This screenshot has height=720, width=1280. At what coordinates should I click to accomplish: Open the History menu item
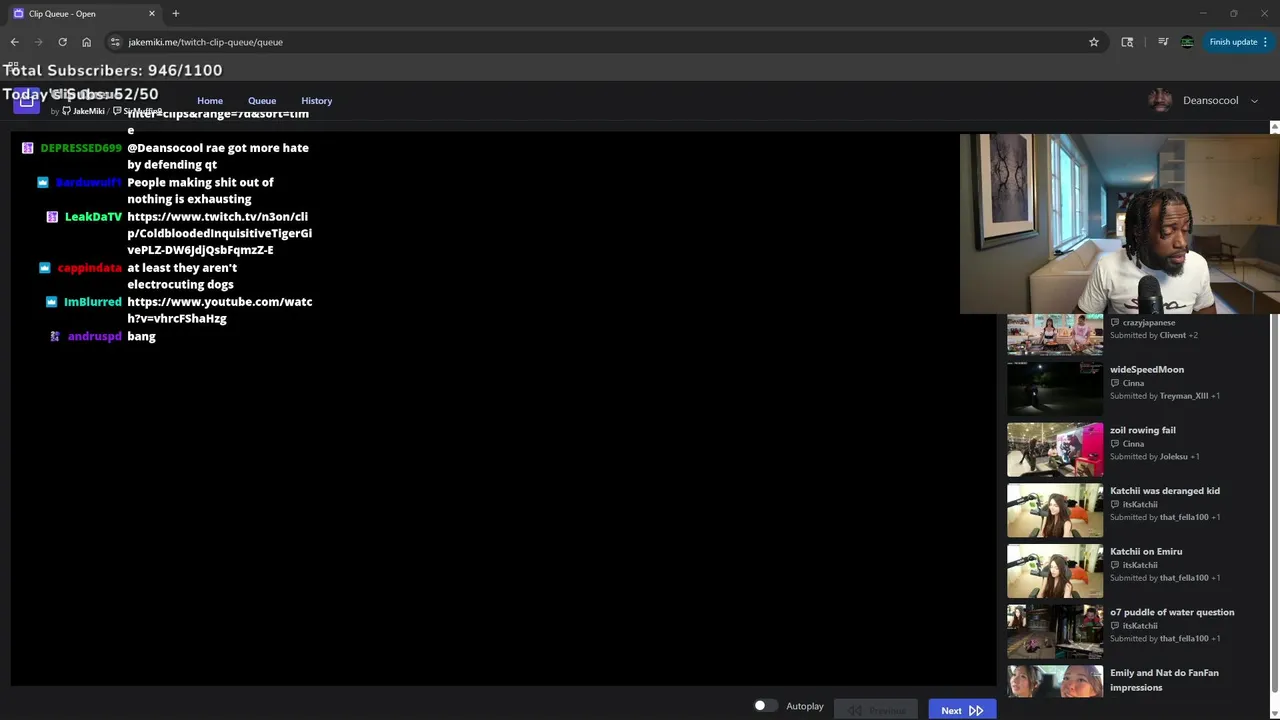[316, 101]
